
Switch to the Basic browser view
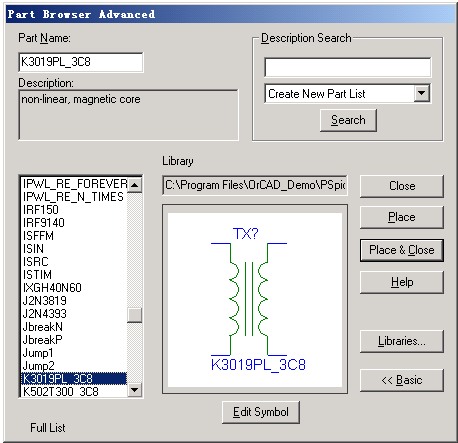402,380
